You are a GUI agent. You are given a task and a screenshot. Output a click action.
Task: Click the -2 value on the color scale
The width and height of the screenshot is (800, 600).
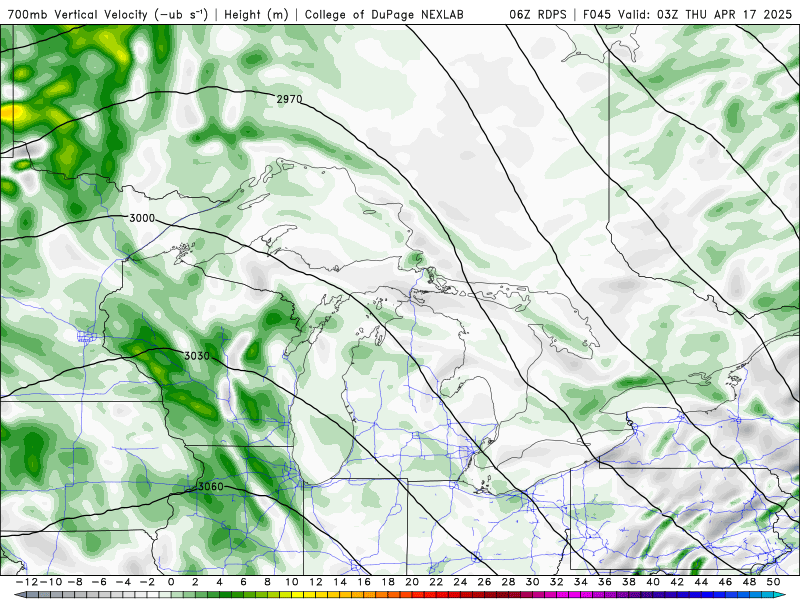tap(147, 582)
